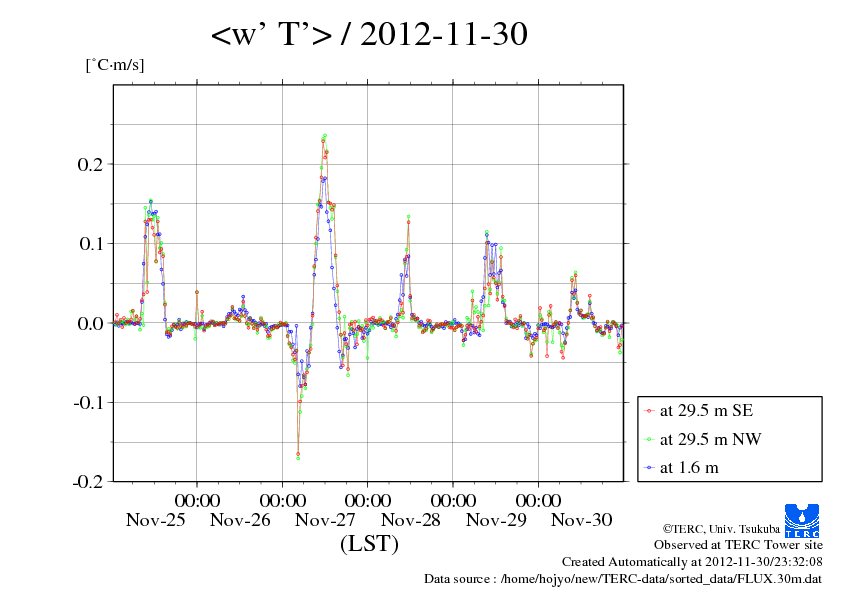The image size is (842, 595).
Task: Click legend entry "at 1.6 m"
Action: coord(689,468)
